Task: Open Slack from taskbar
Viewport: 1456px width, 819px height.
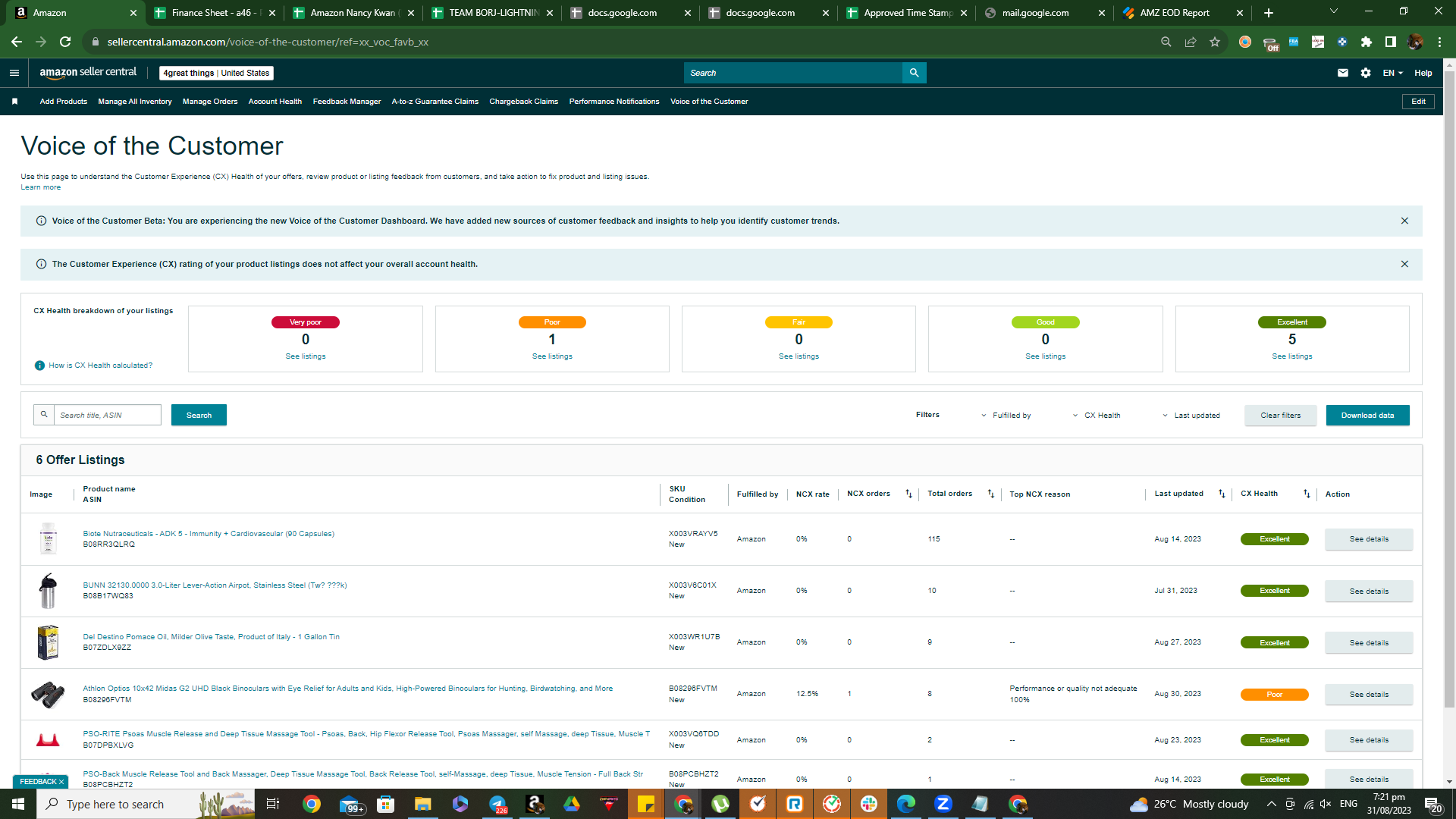Action: click(x=869, y=804)
